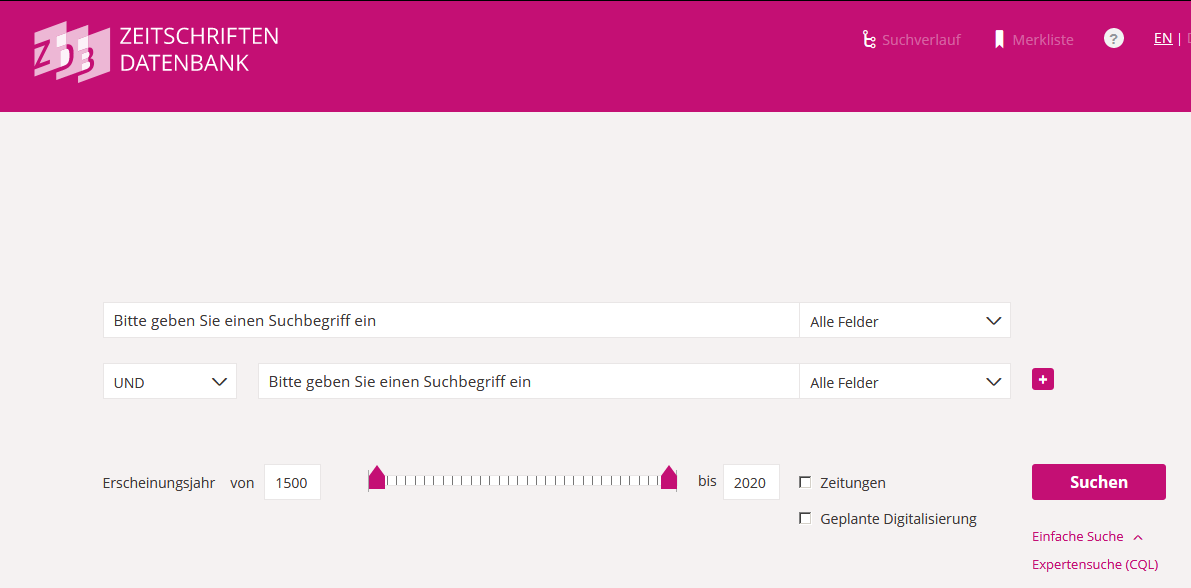
Task: Open the Merkliste bookmark icon
Action: point(1000,40)
